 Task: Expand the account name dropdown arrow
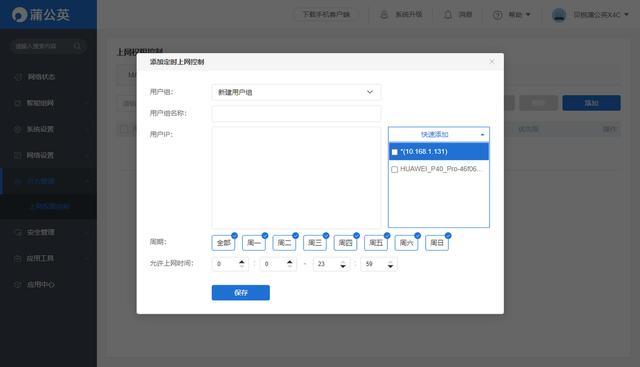click(x=627, y=15)
